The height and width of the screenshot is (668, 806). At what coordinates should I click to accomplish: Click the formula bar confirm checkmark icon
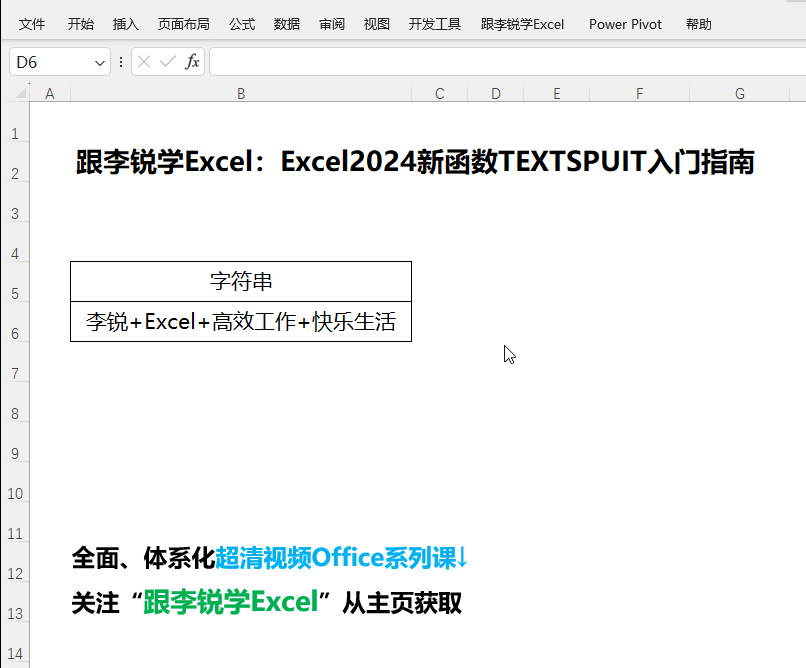pos(168,62)
